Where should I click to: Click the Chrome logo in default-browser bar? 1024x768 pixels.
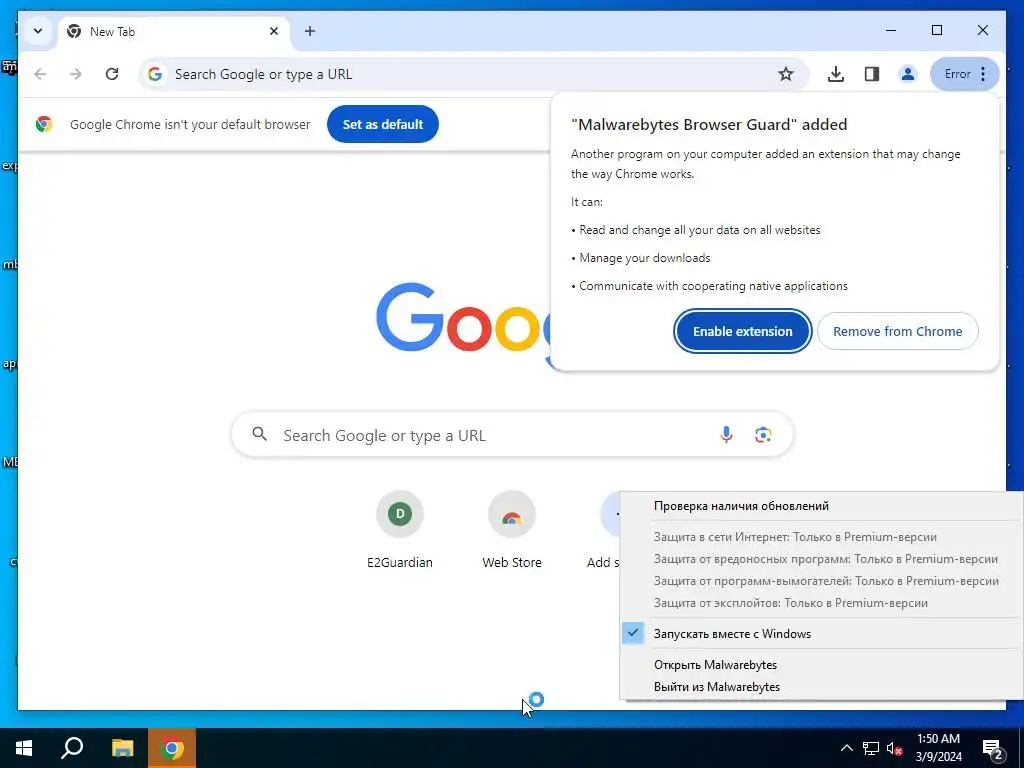(44, 124)
